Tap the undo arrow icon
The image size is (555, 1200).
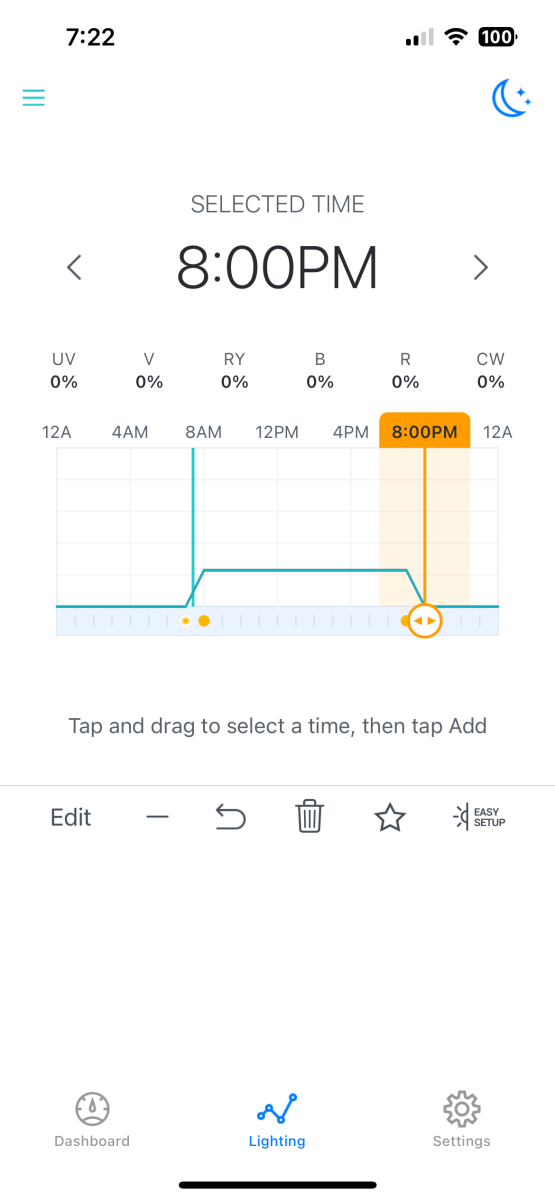[x=231, y=818]
